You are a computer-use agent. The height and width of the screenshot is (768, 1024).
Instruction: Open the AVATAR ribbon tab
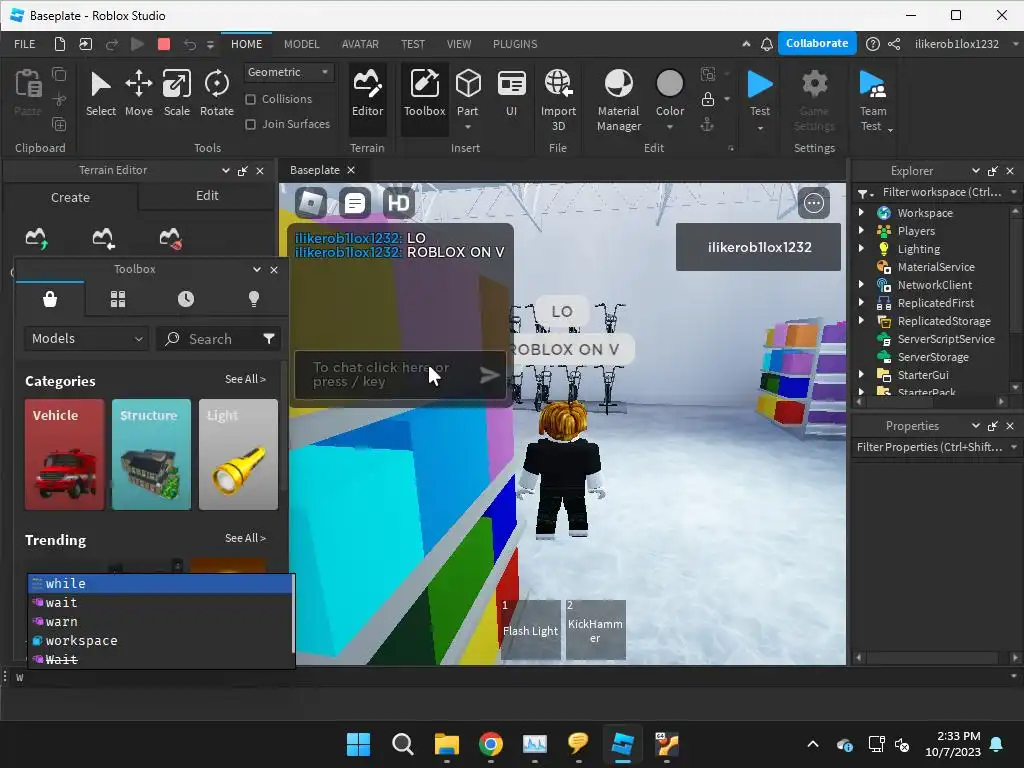[360, 44]
